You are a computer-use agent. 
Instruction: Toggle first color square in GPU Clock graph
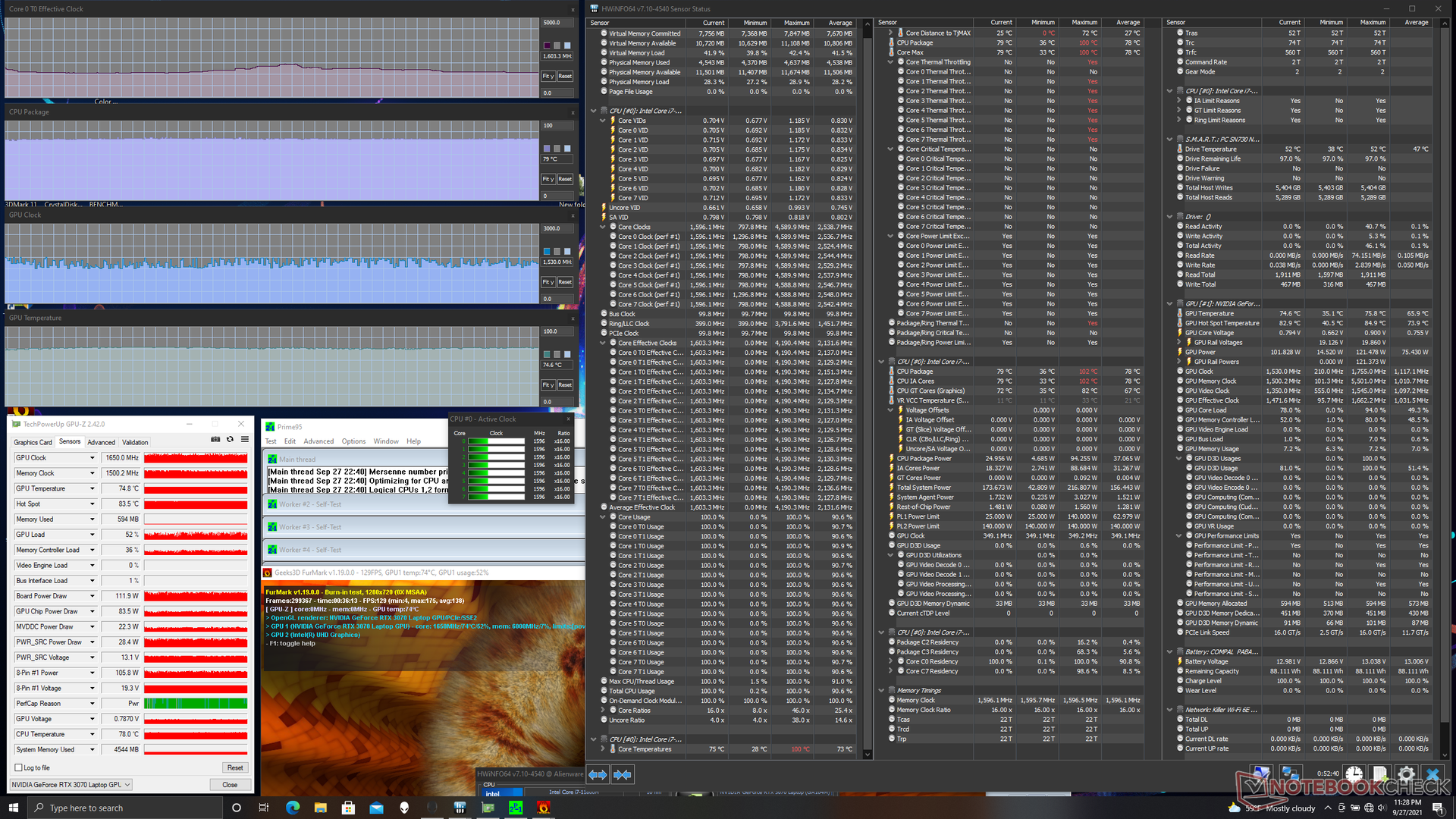tap(547, 251)
